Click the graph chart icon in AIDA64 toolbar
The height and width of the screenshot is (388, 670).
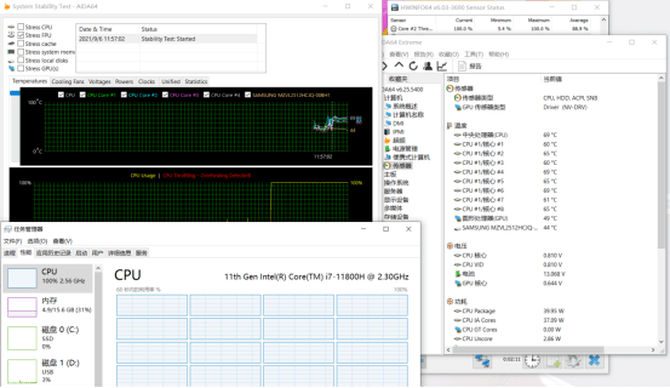click(442, 66)
